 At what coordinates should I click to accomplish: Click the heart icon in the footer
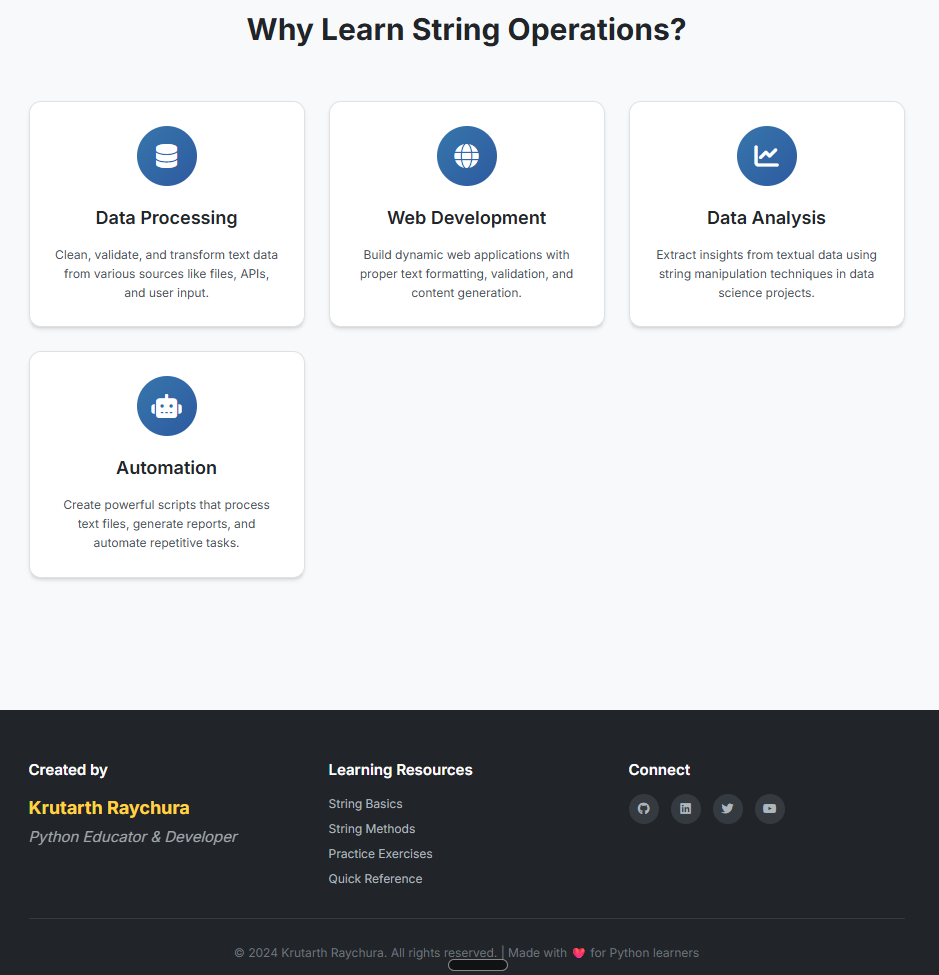coord(578,953)
